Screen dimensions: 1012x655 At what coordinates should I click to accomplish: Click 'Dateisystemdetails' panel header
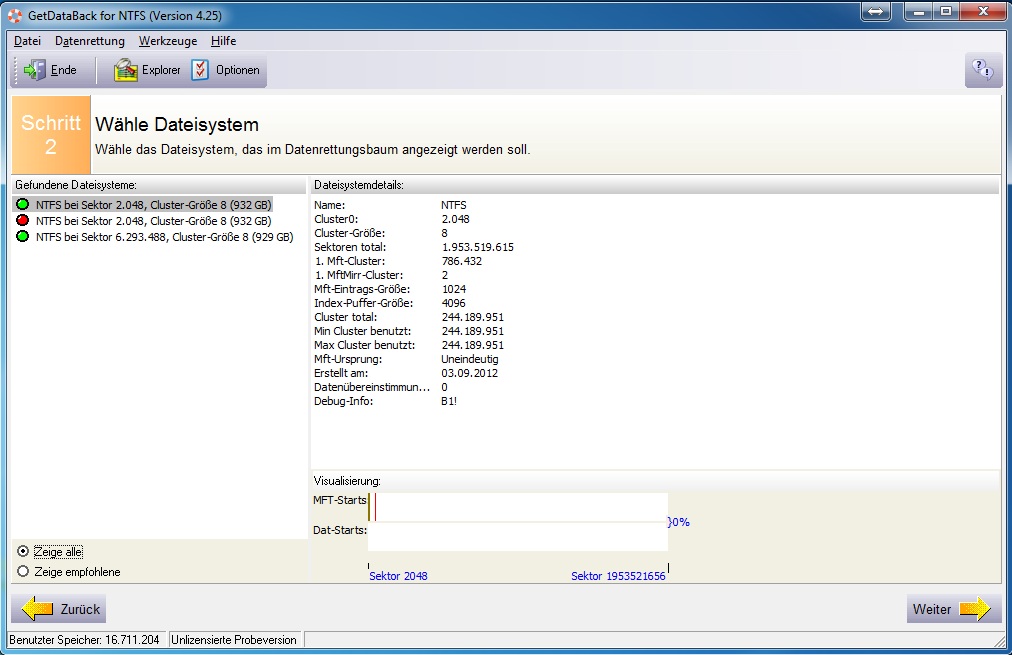point(655,185)
